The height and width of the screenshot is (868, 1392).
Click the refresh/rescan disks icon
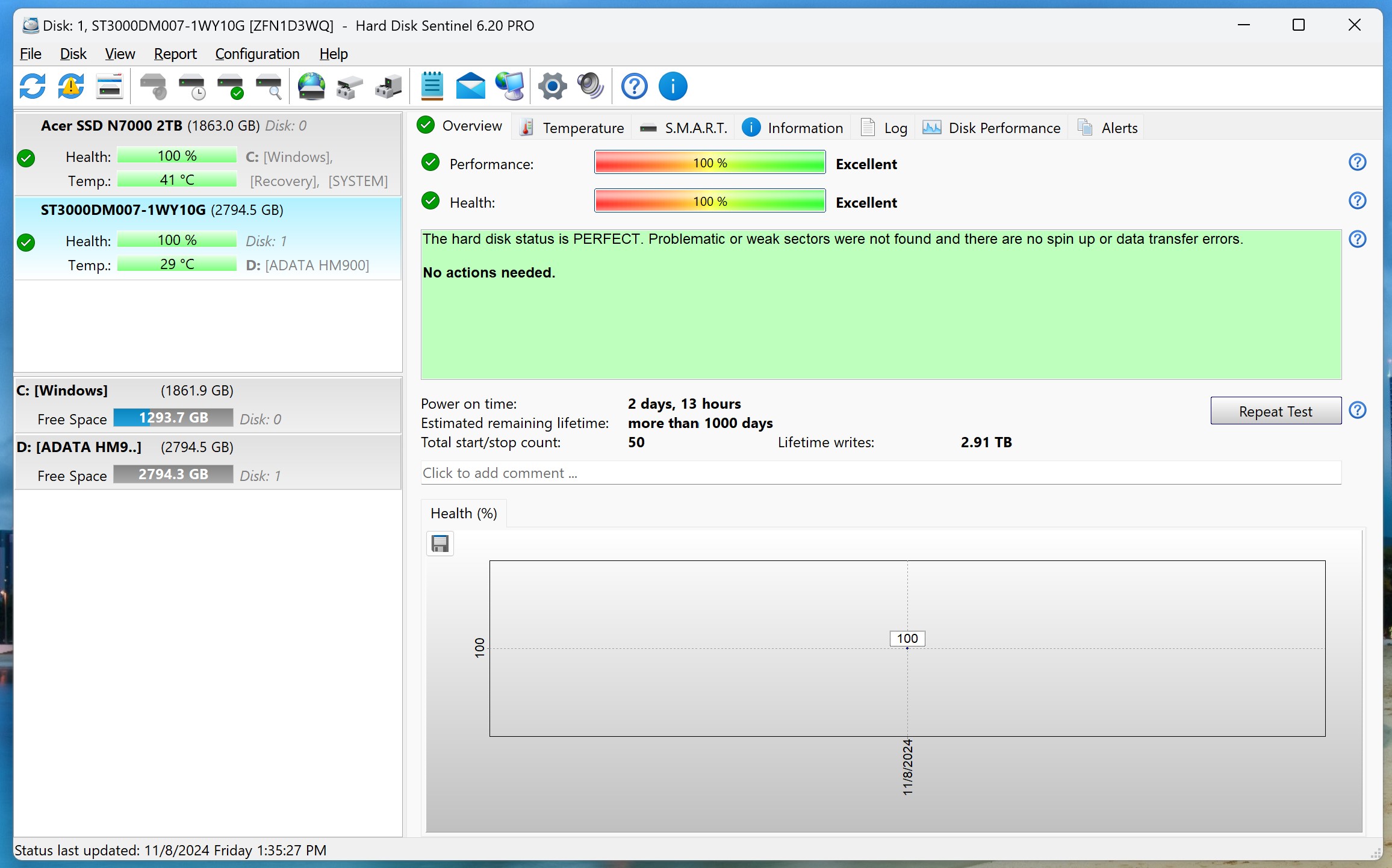(x=32, y=86)
